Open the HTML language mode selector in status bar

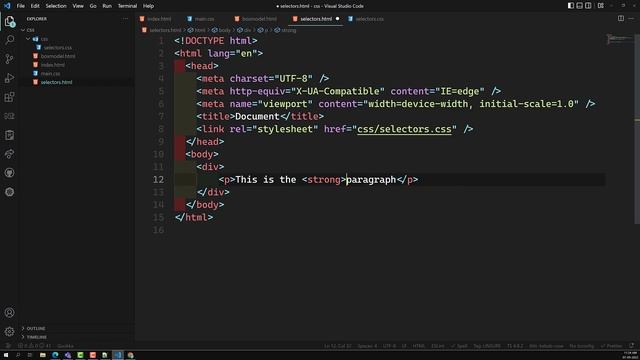click(x=418, y=346)
